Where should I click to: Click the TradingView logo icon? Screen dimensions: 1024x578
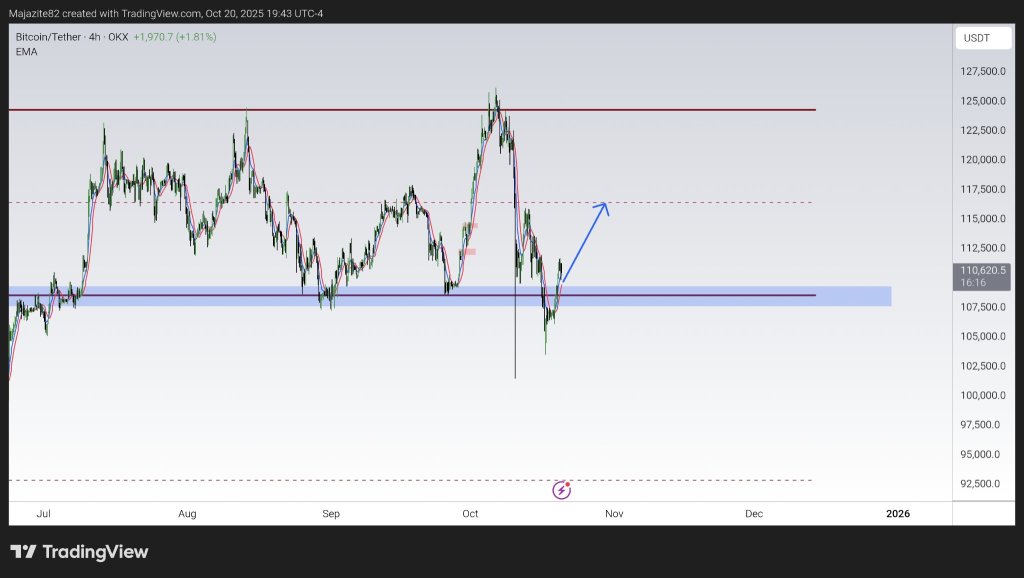coord(24,552)
